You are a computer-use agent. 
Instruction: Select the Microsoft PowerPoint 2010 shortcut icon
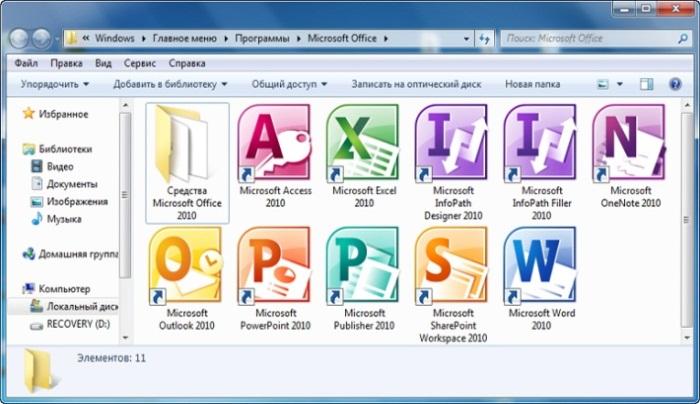(273, 265)
